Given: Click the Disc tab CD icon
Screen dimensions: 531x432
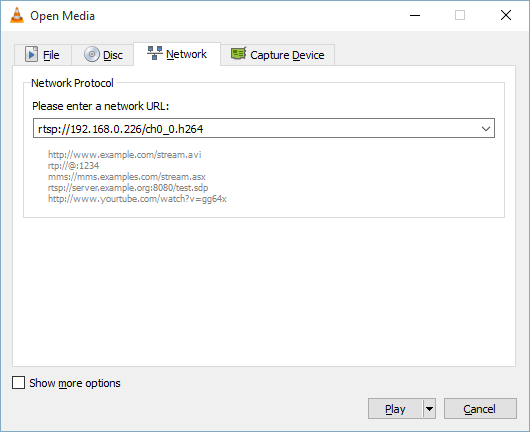Looking at the screenshot, I should (x=91, y=54).
